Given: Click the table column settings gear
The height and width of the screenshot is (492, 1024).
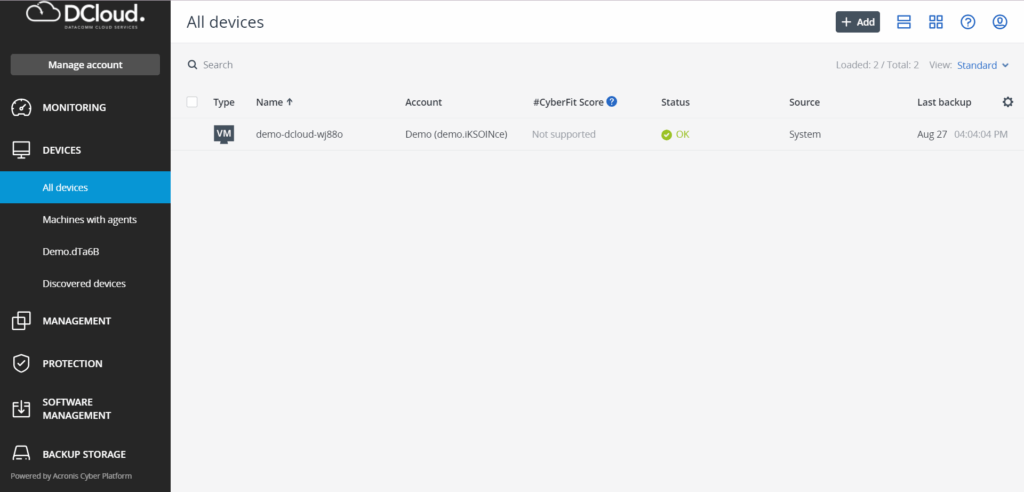Looking at the screenshot, I should pos(1007,102).
